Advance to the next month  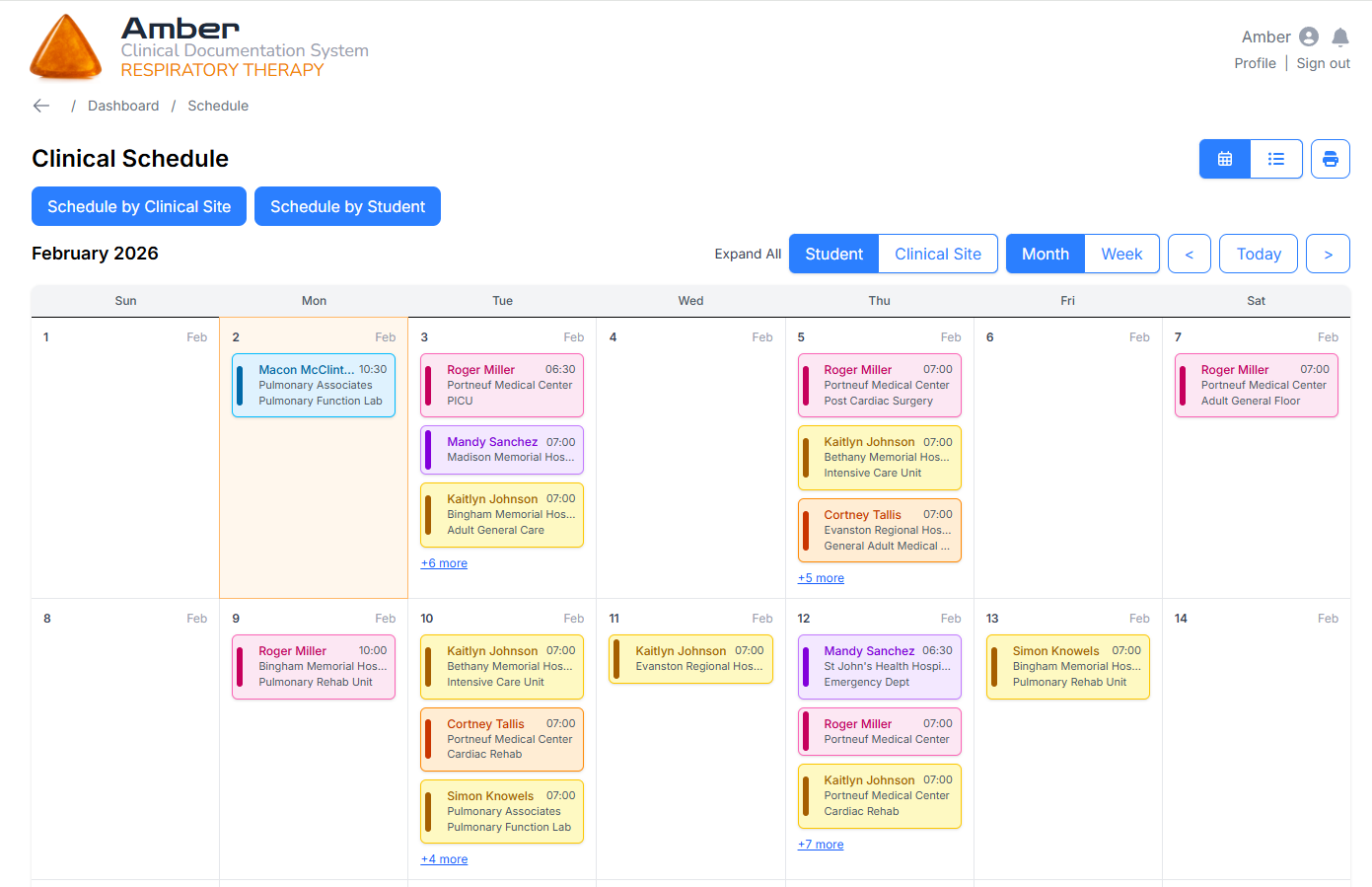tap(1328, 254)
